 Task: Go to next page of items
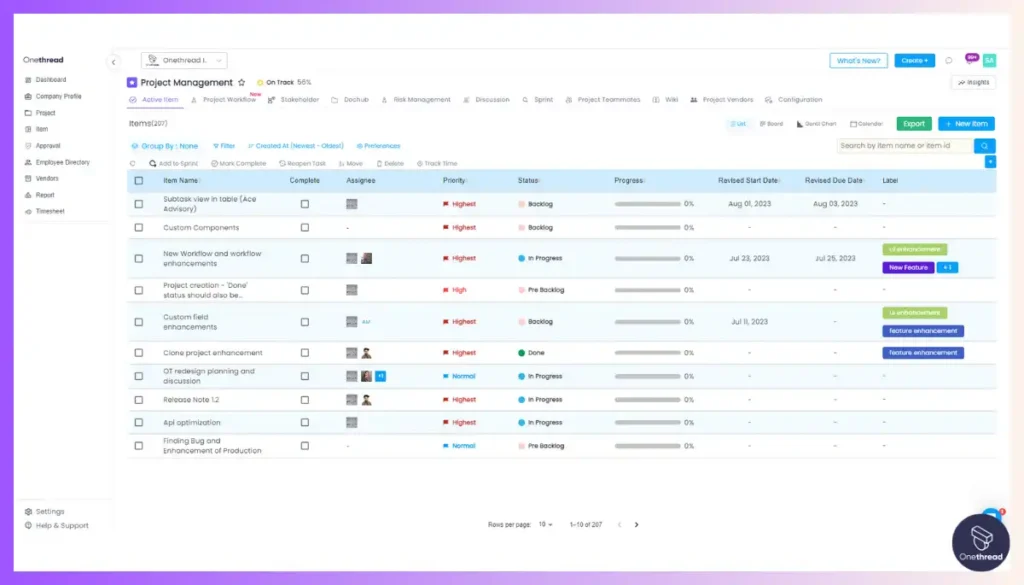pos(637,524)
